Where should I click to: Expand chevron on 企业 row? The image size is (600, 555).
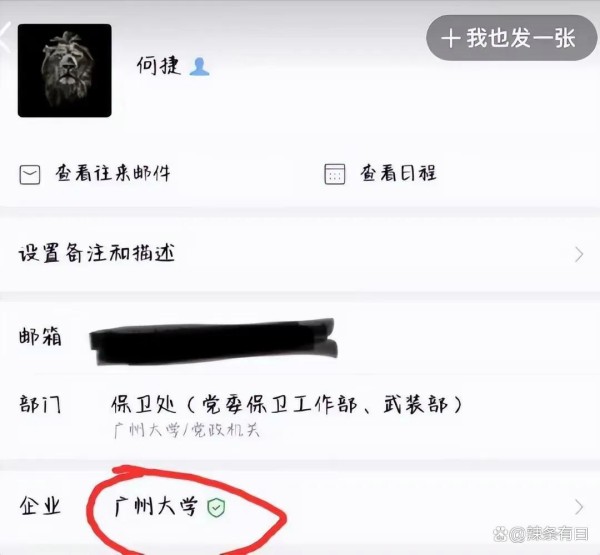(579, 507)
